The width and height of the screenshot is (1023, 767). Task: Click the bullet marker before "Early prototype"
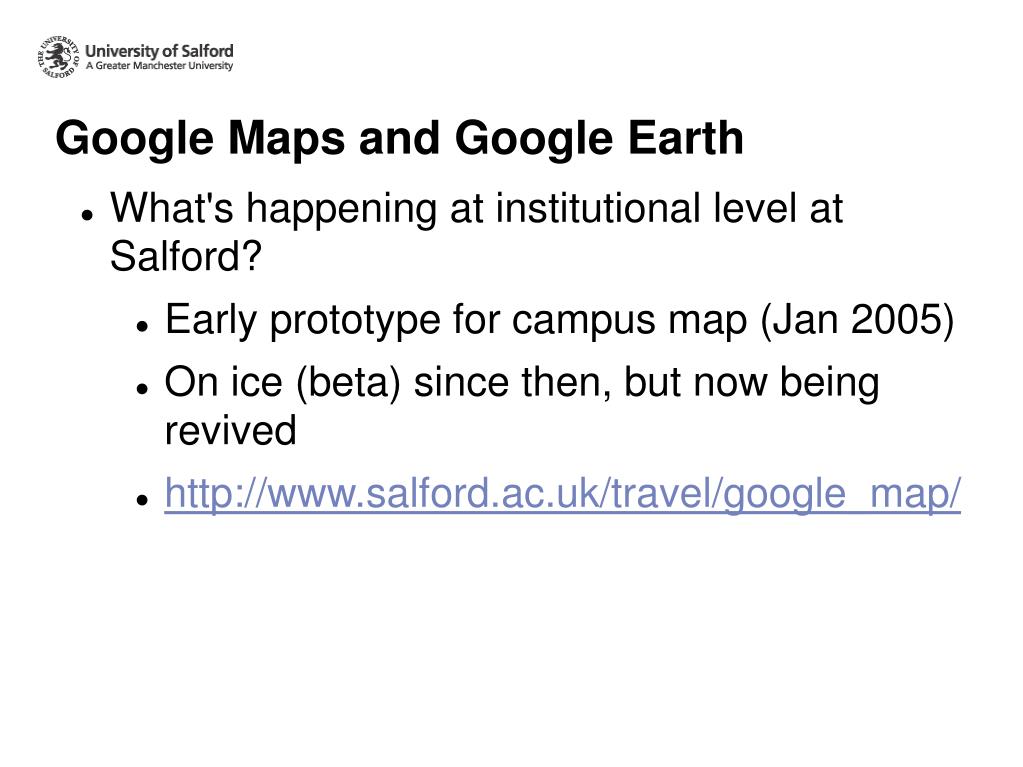click(142, 325)
